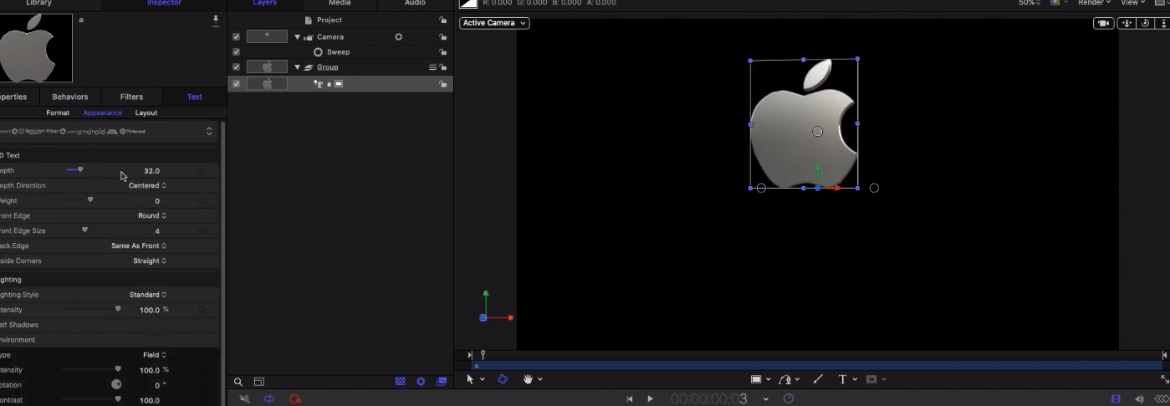Toggle lock on Group layer
Image resolution: width=1170 pixels, height=406 pixels.
pyautogui.click(x=443, y=67)
